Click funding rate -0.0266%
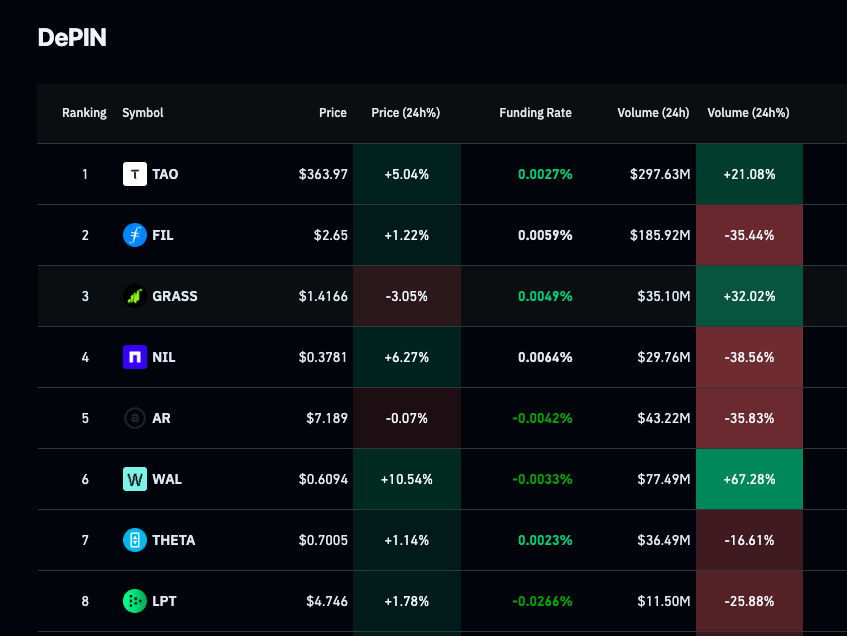847x636 pixels. click(x=542, y=601)
